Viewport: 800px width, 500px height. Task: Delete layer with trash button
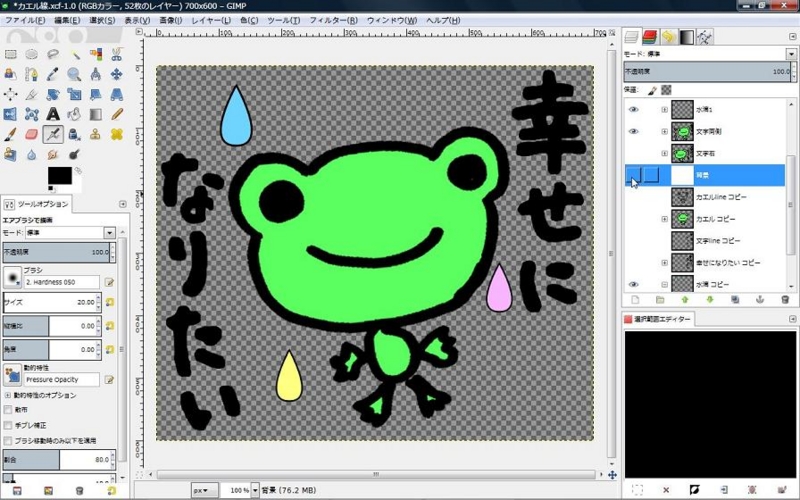pyautogui.click(x=785, y=300)
